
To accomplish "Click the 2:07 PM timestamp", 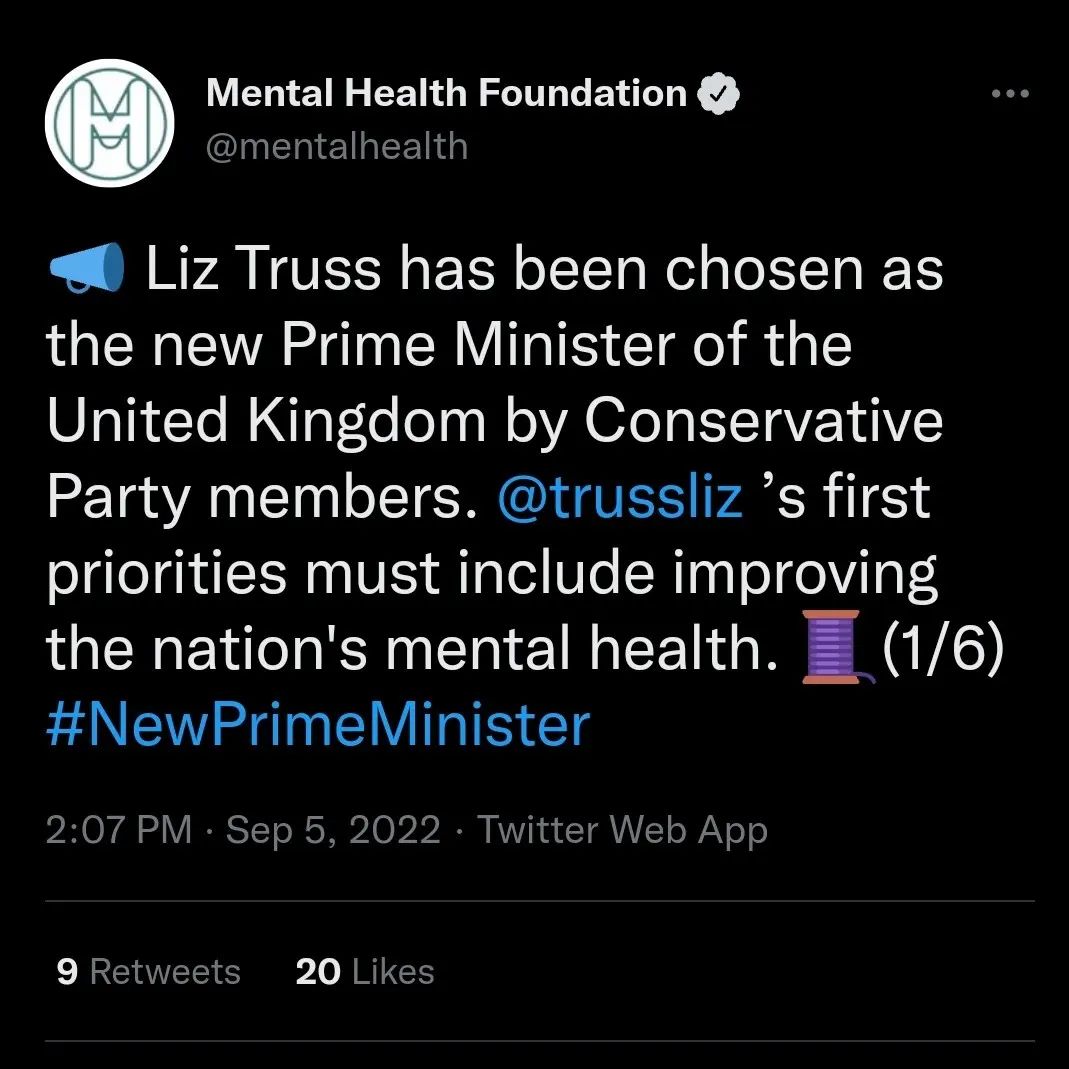I will [119, 830].
